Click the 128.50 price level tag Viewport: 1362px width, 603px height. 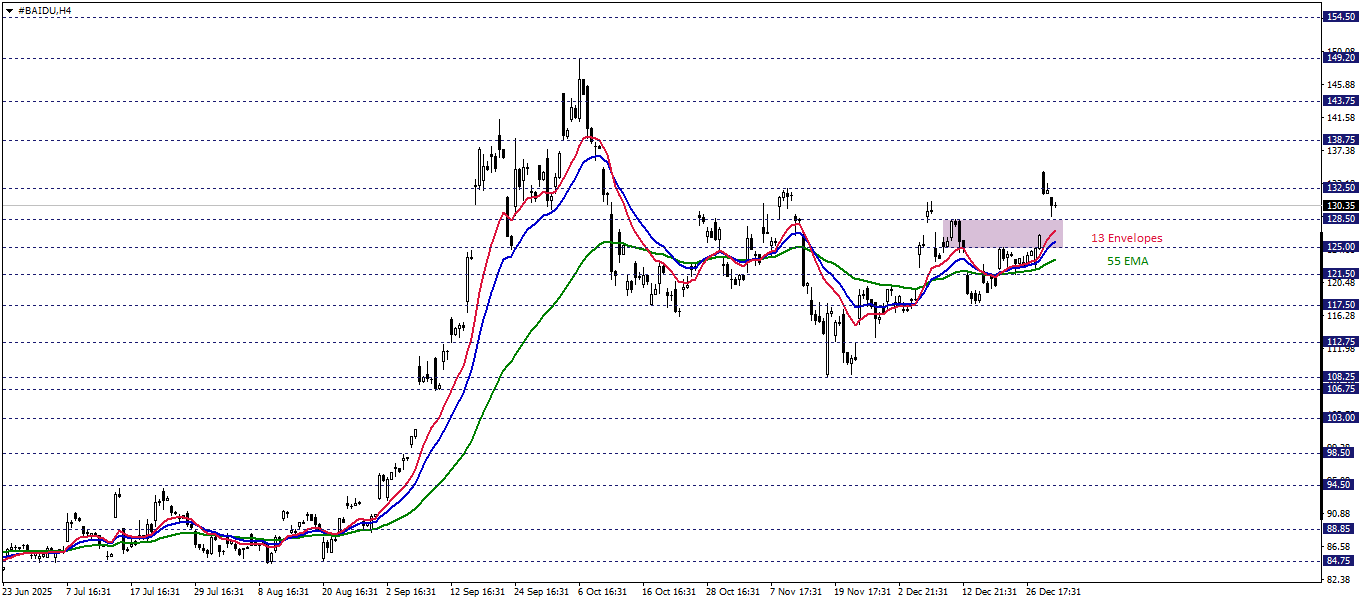pyautogui.click(x=1339, y=218)
